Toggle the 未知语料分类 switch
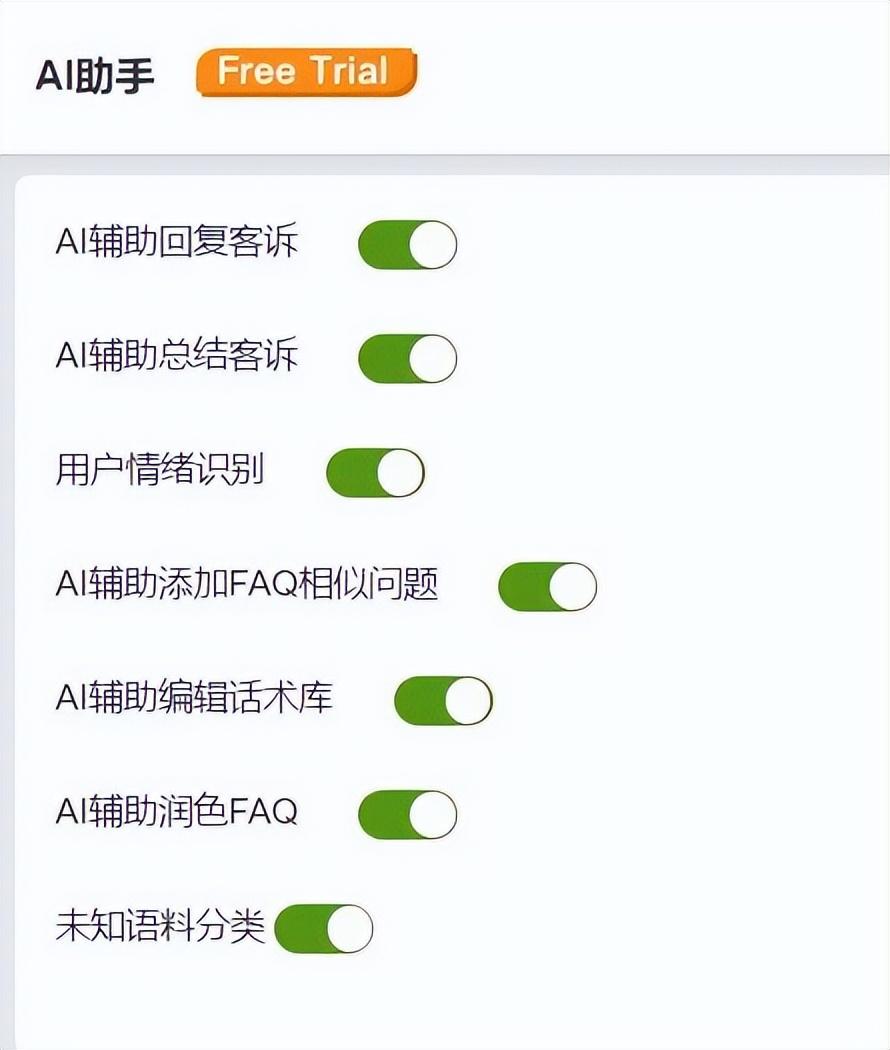Screen dimensions: 890x1050 [323, 929]
